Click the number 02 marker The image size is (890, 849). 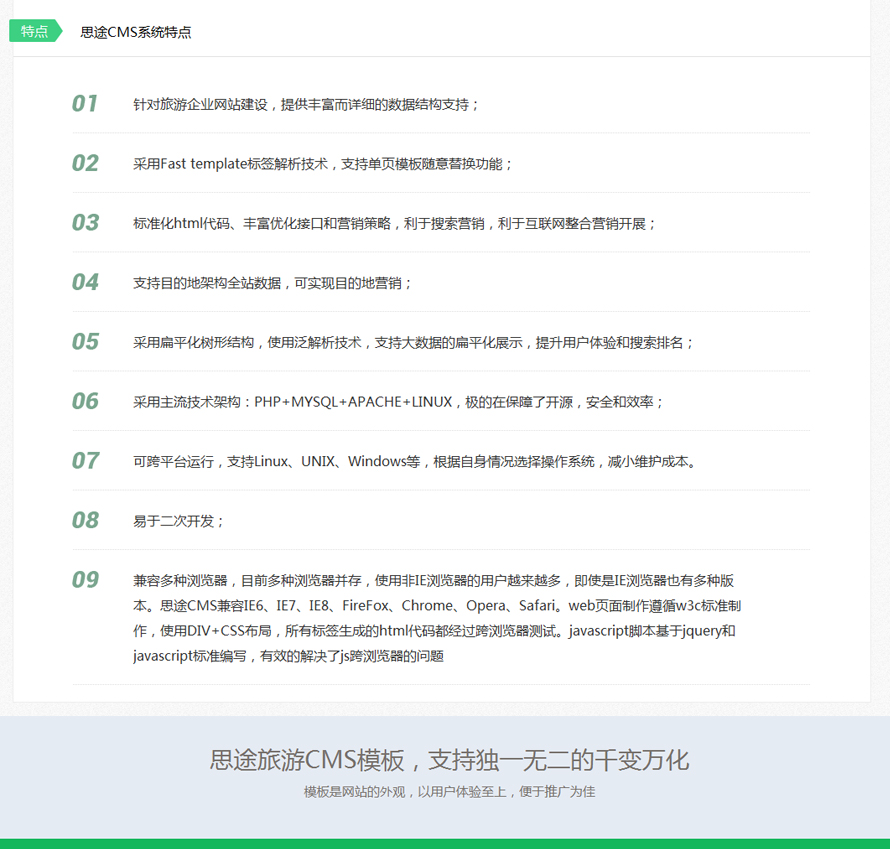85,163
